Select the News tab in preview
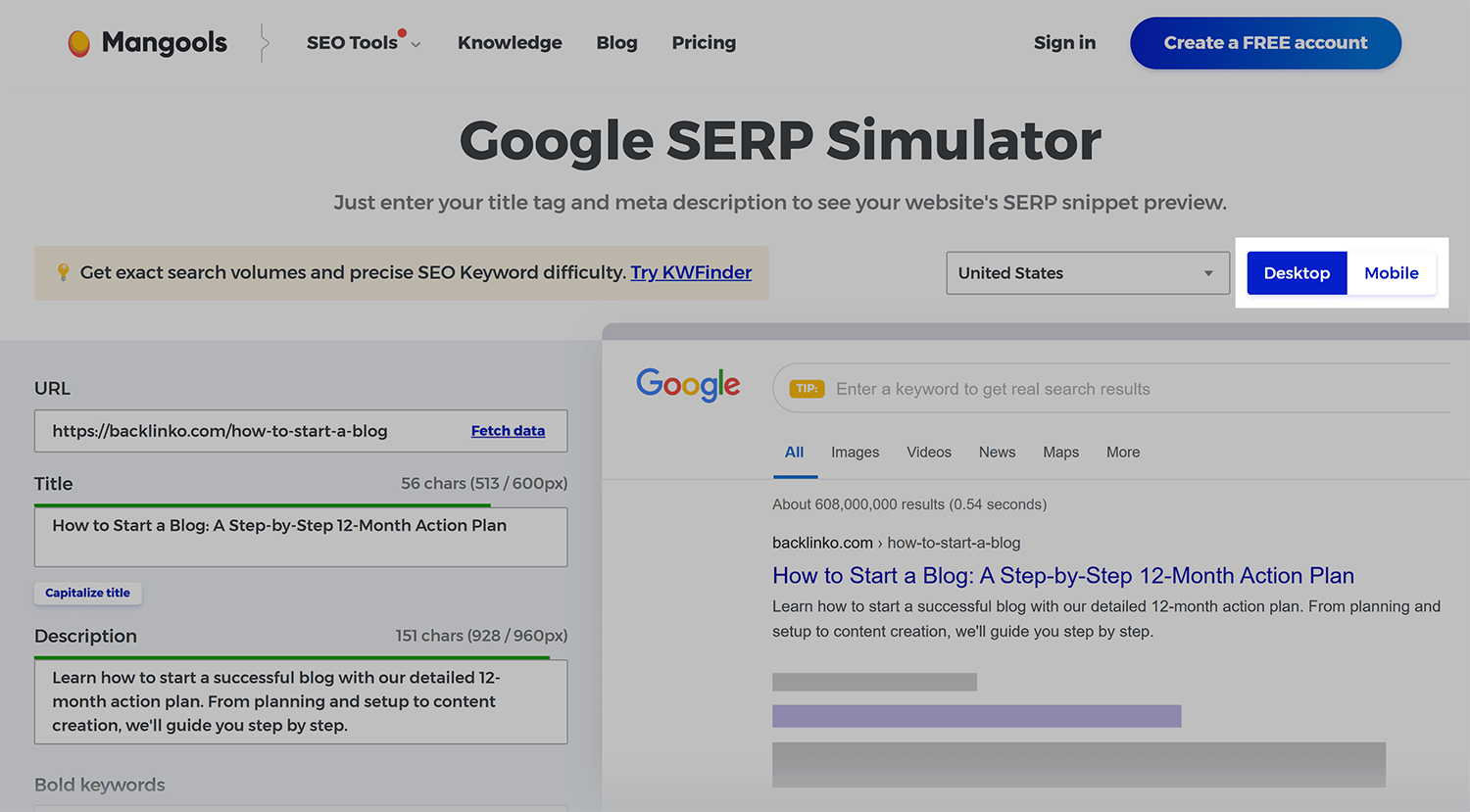The width and height of the screenshot is (1470, 812). pyautogui.click(x=997, y=453)
